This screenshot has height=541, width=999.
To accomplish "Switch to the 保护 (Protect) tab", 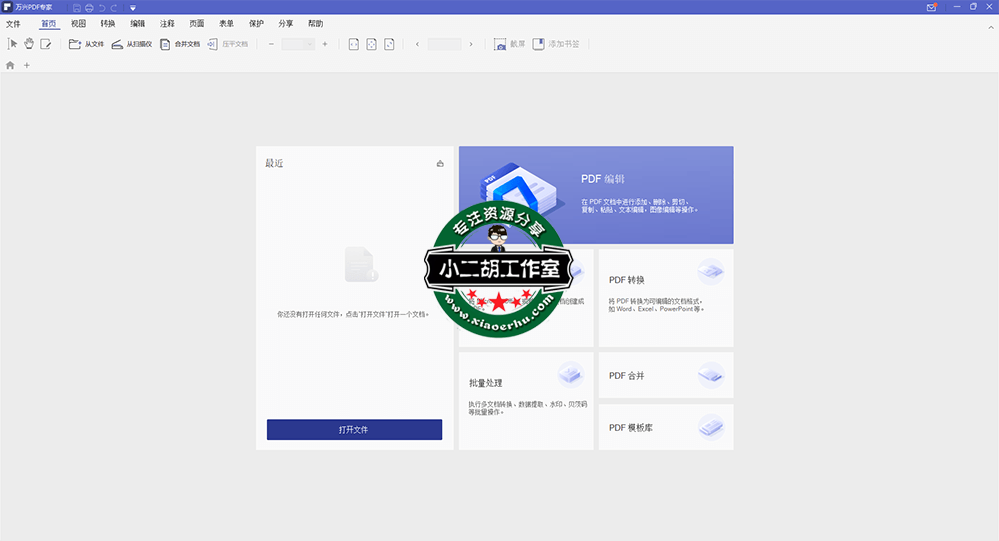I will 256,23.
